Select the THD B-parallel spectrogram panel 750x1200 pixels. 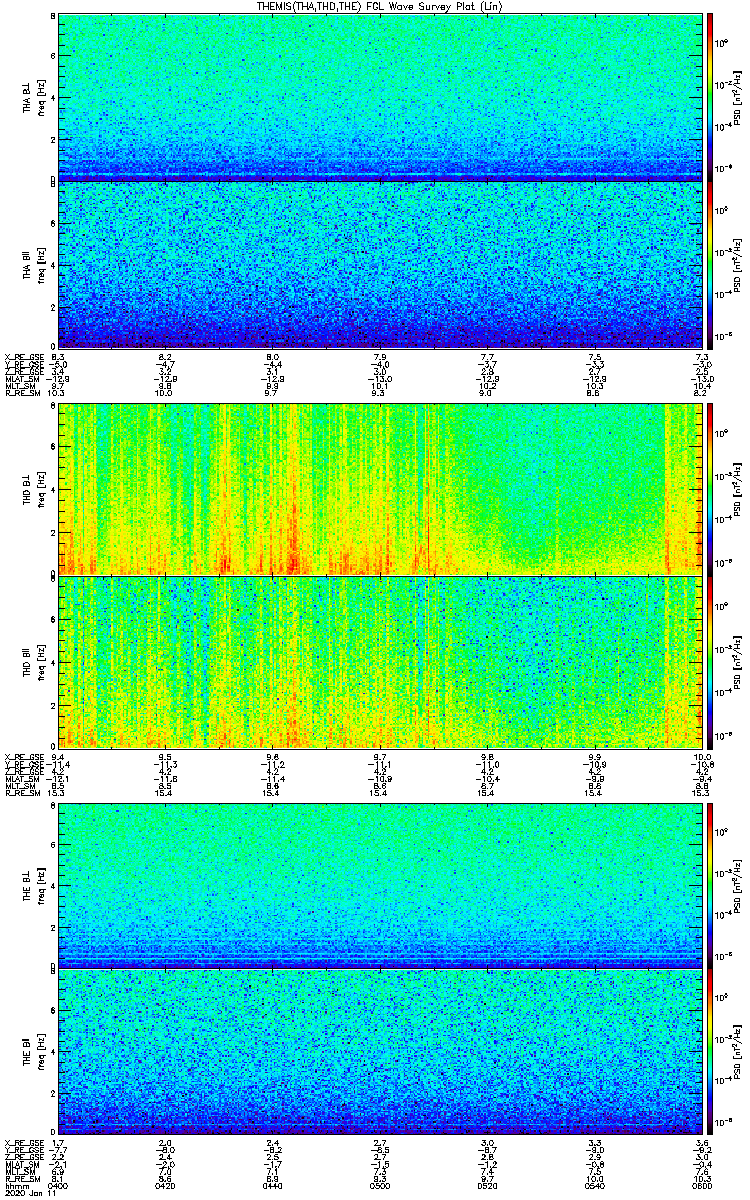(x=380, y=661)
